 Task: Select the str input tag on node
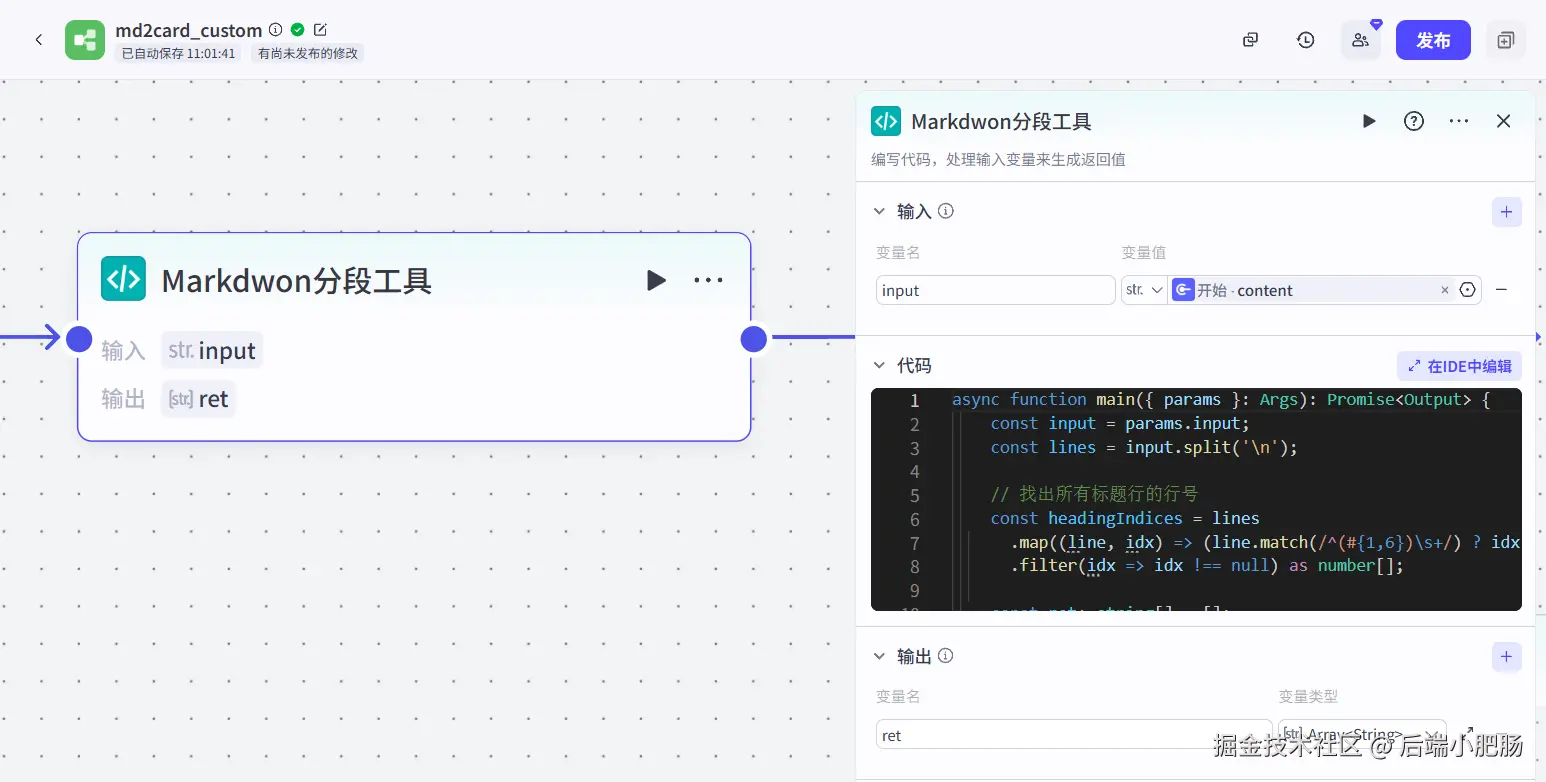pyautogui.click(x=212, y=351)
